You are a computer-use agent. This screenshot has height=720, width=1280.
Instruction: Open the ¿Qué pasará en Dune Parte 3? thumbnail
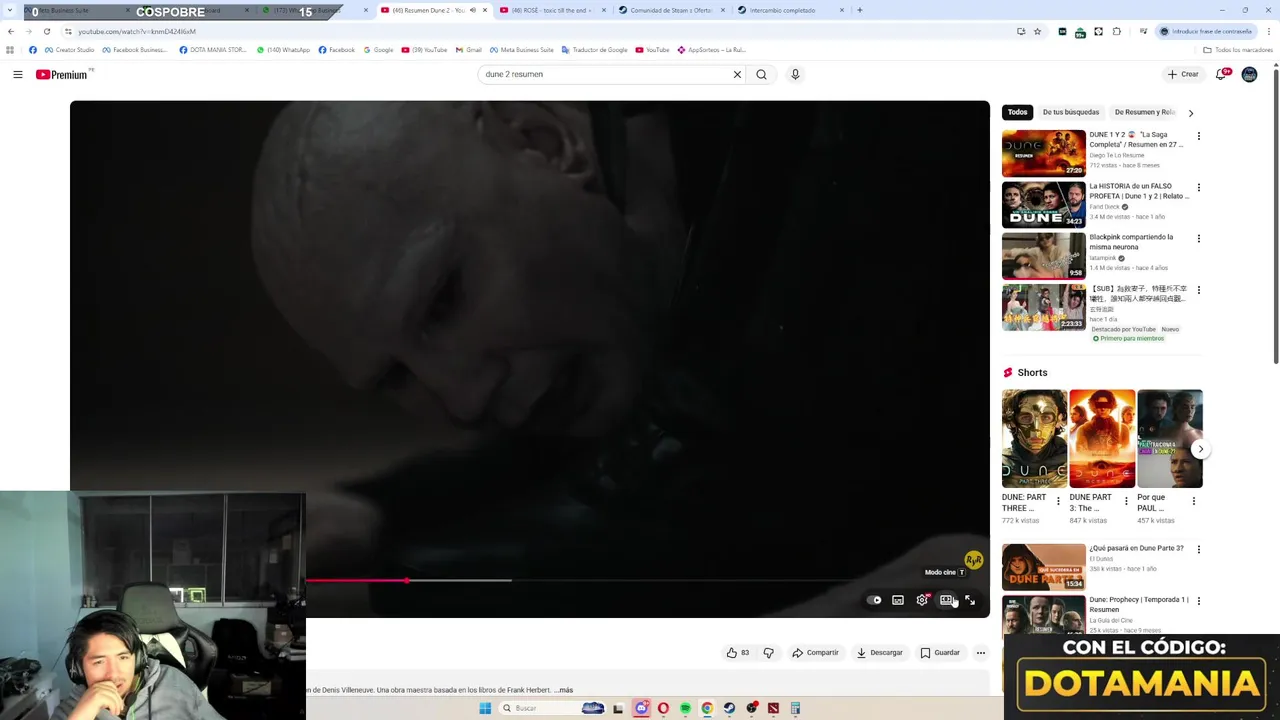(1043, 567)
